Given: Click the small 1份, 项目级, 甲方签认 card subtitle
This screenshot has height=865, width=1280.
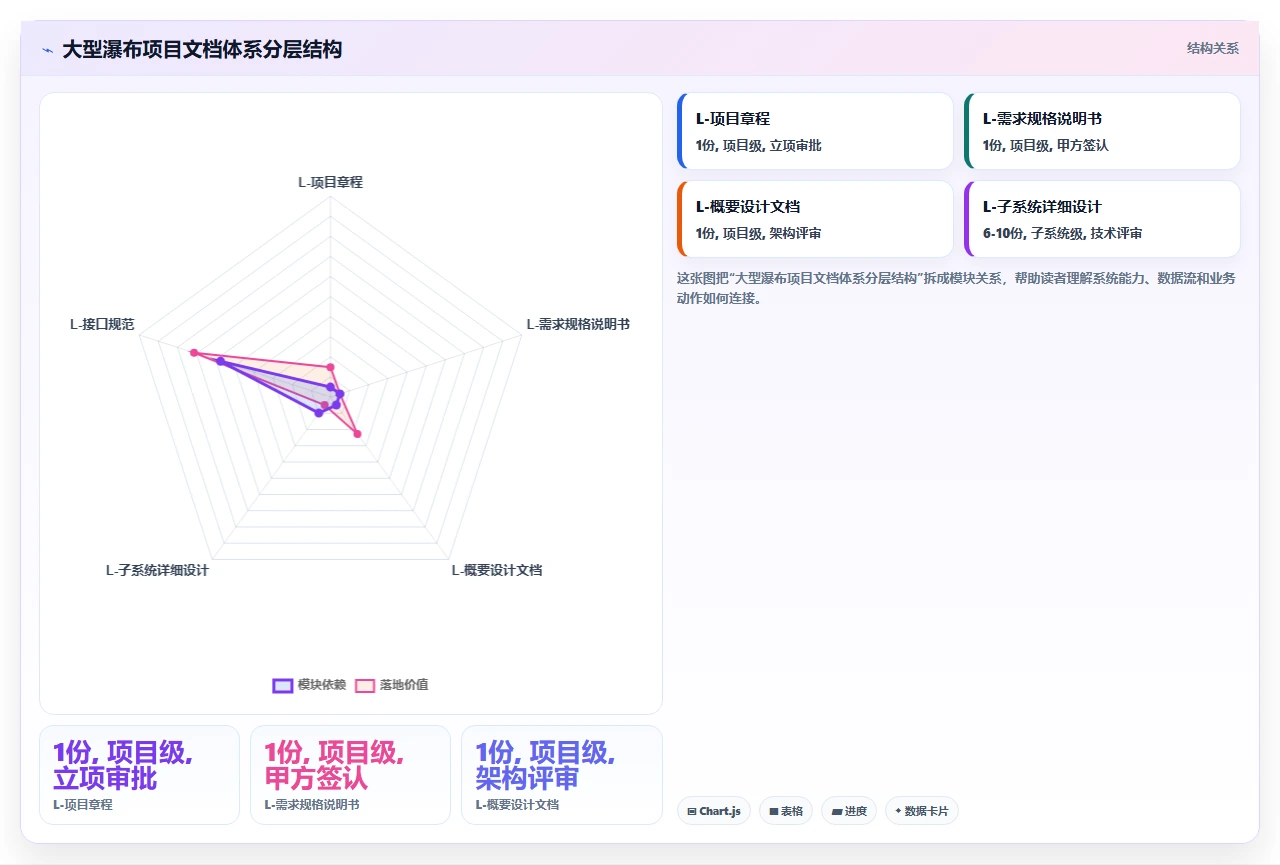Looking at the screenshot, I should pos(1045,145).
